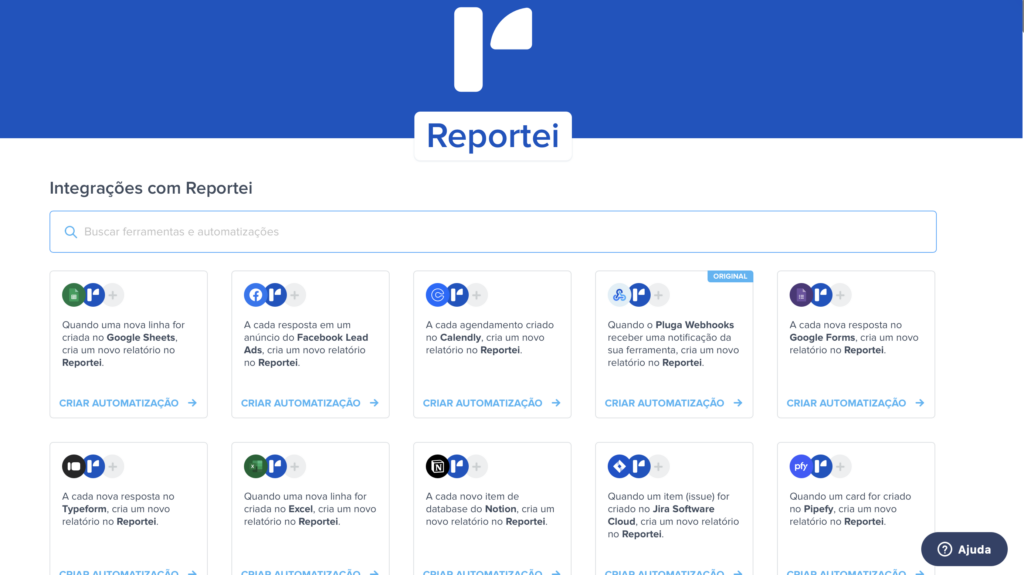Open Criar Automatização for Google Sheets
The image size is (1024, 575).
128,403
